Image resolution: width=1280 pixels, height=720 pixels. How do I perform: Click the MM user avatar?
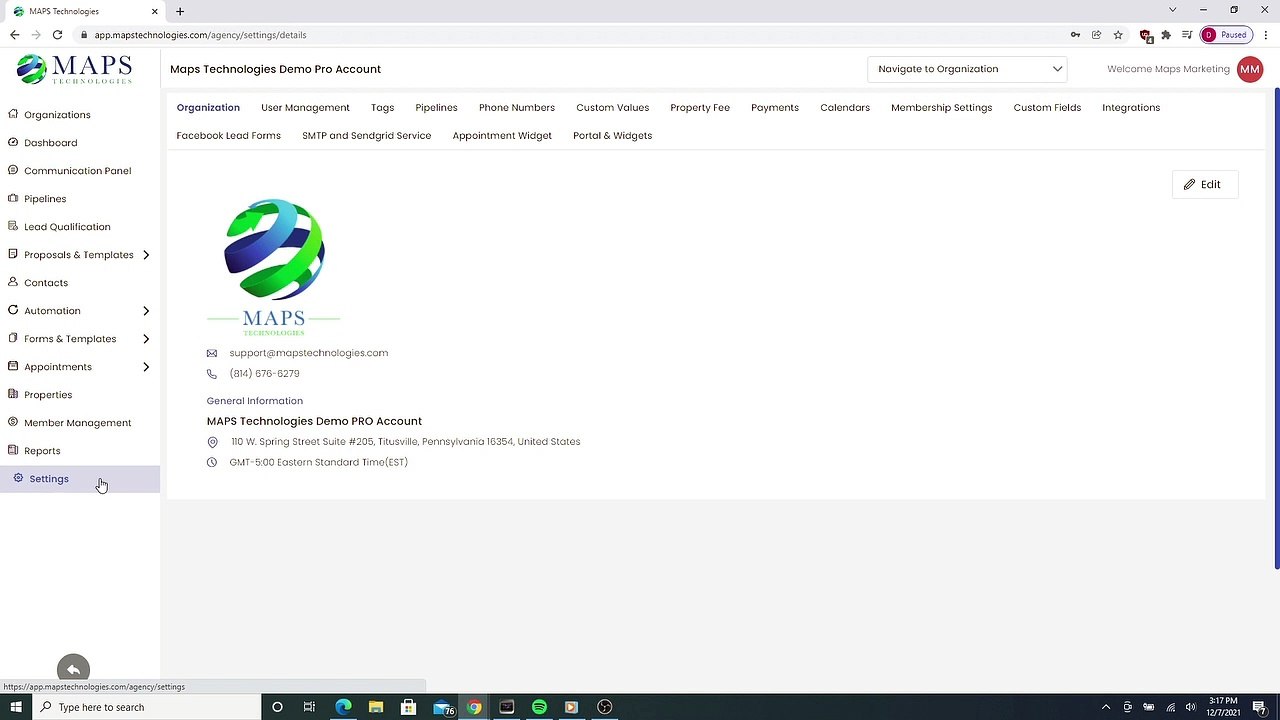coord(1250,69)
